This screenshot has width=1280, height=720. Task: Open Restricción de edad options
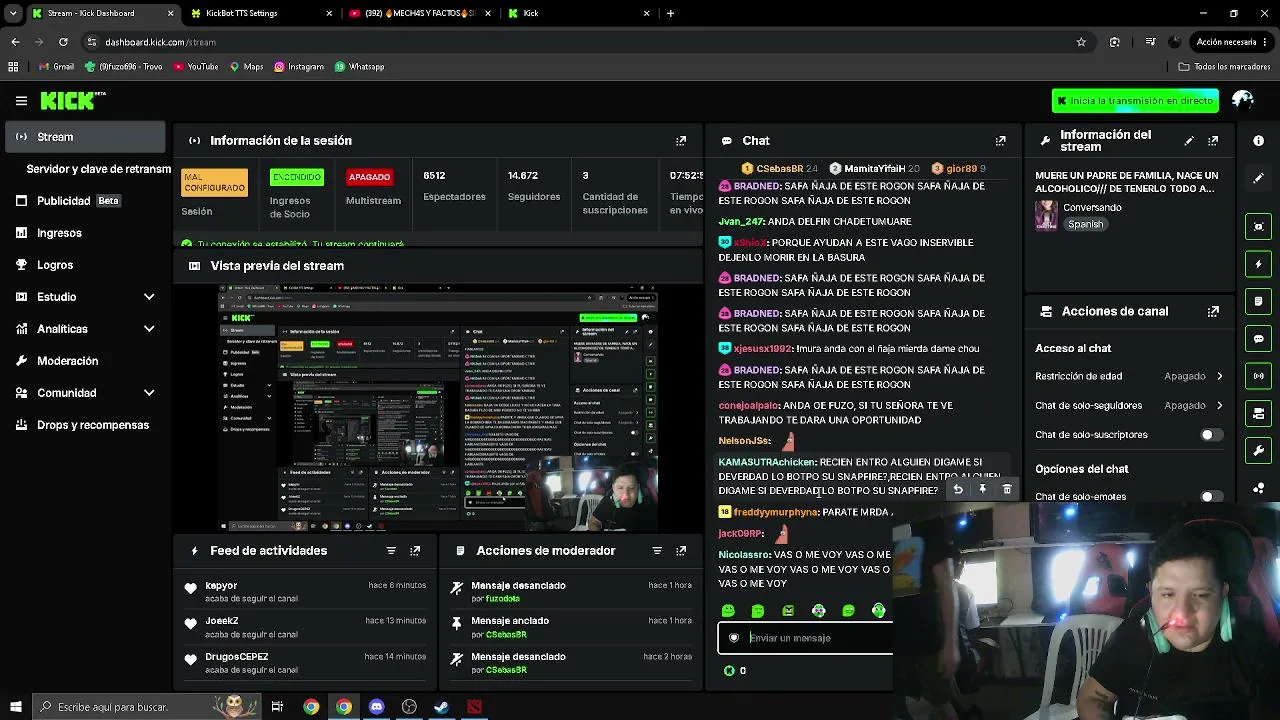(x=1129, y=376)
